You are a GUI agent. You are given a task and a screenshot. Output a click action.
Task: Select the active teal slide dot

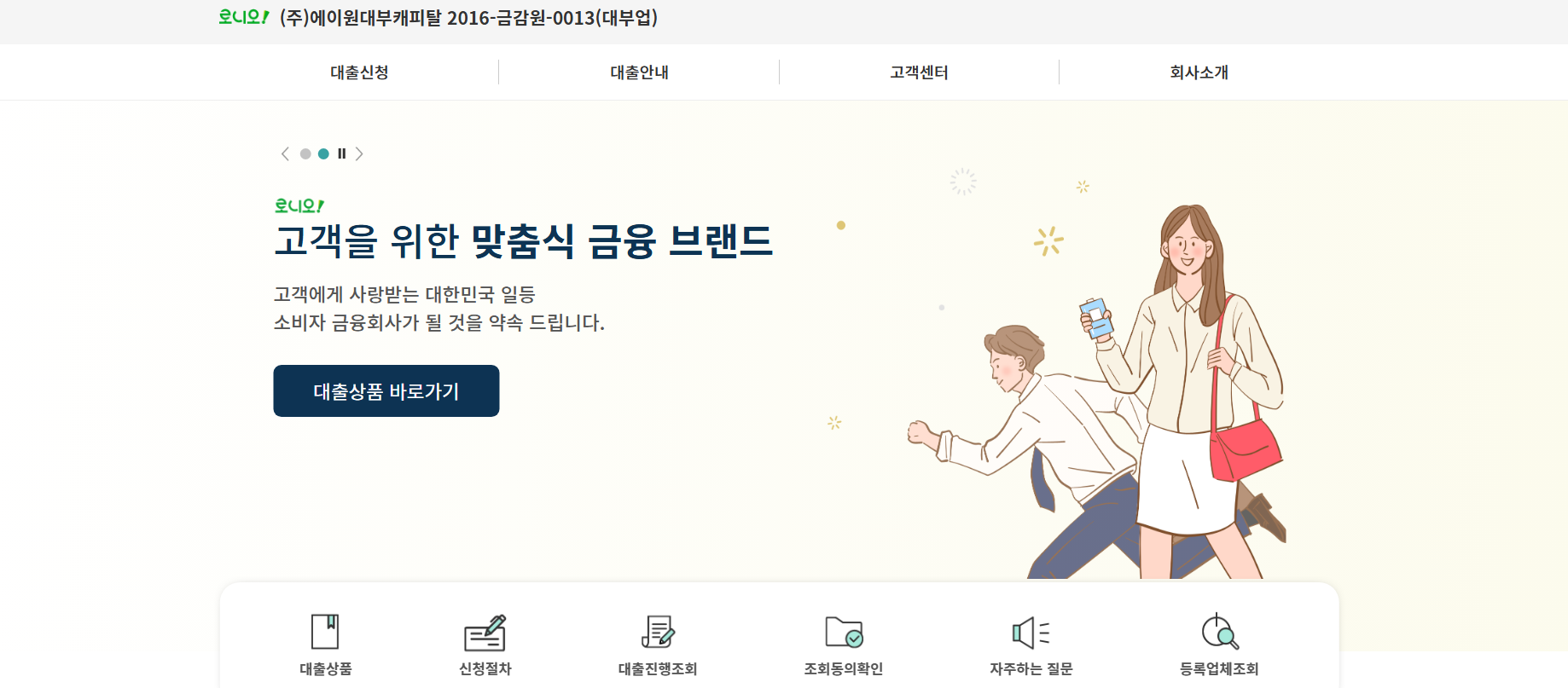point(323,154)
